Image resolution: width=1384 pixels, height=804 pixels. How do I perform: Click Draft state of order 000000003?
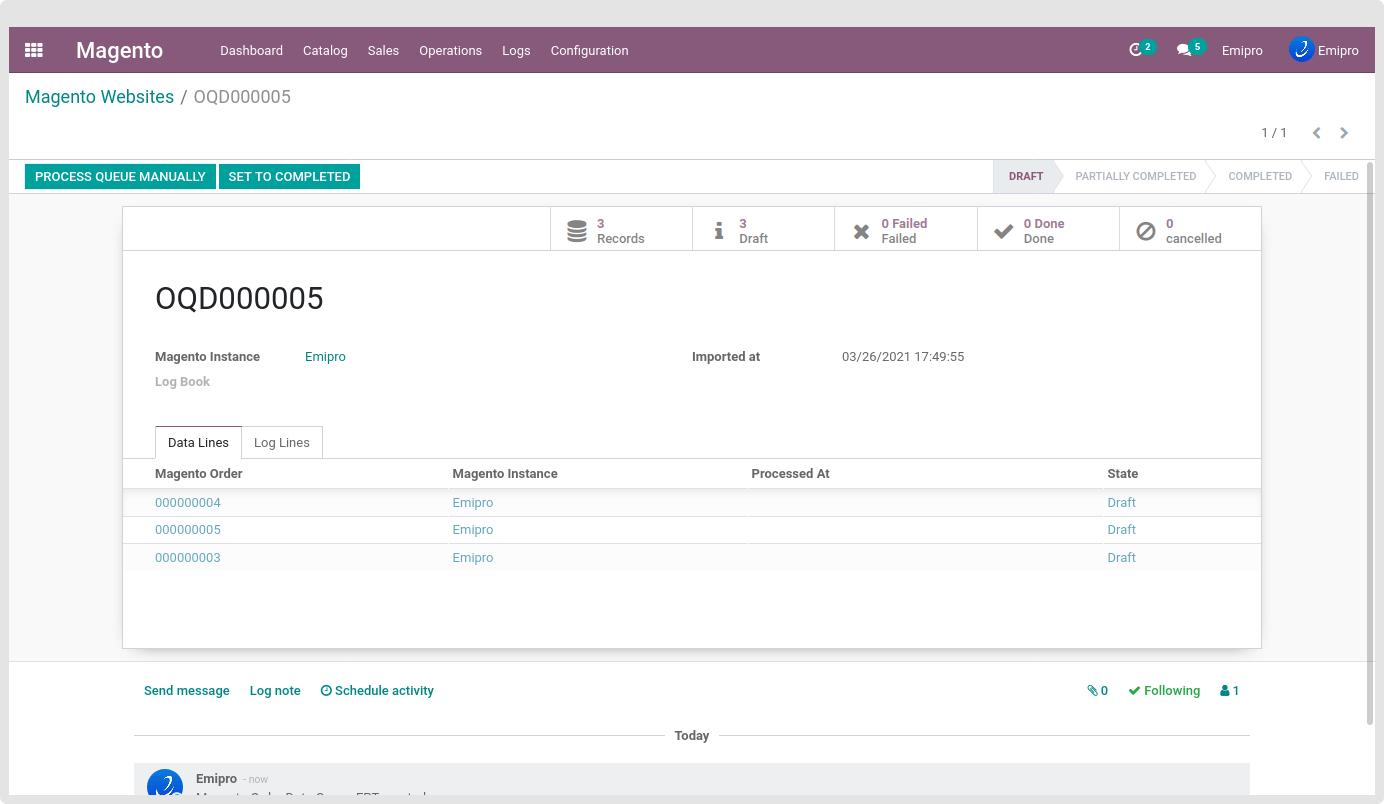[1121, 558]
